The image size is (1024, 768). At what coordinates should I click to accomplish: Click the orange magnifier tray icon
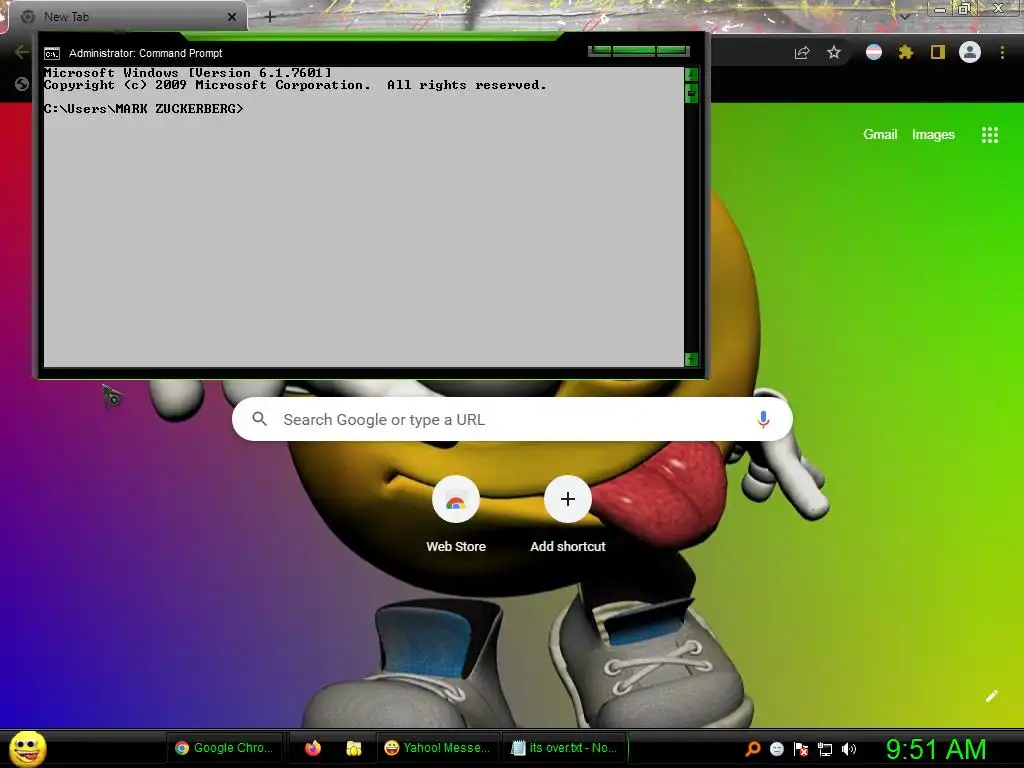point(753,748)
